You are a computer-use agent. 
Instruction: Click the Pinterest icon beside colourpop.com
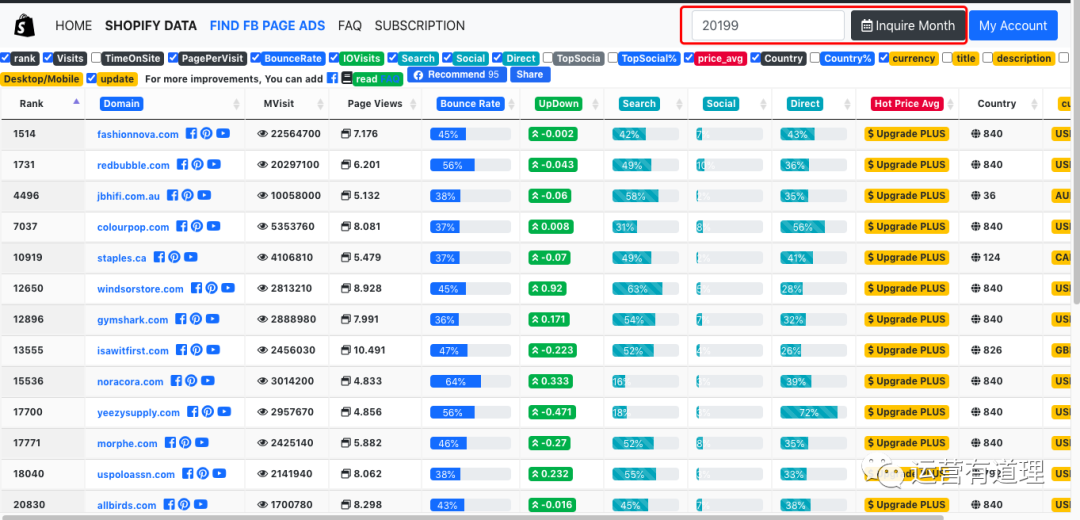point(194,227)
